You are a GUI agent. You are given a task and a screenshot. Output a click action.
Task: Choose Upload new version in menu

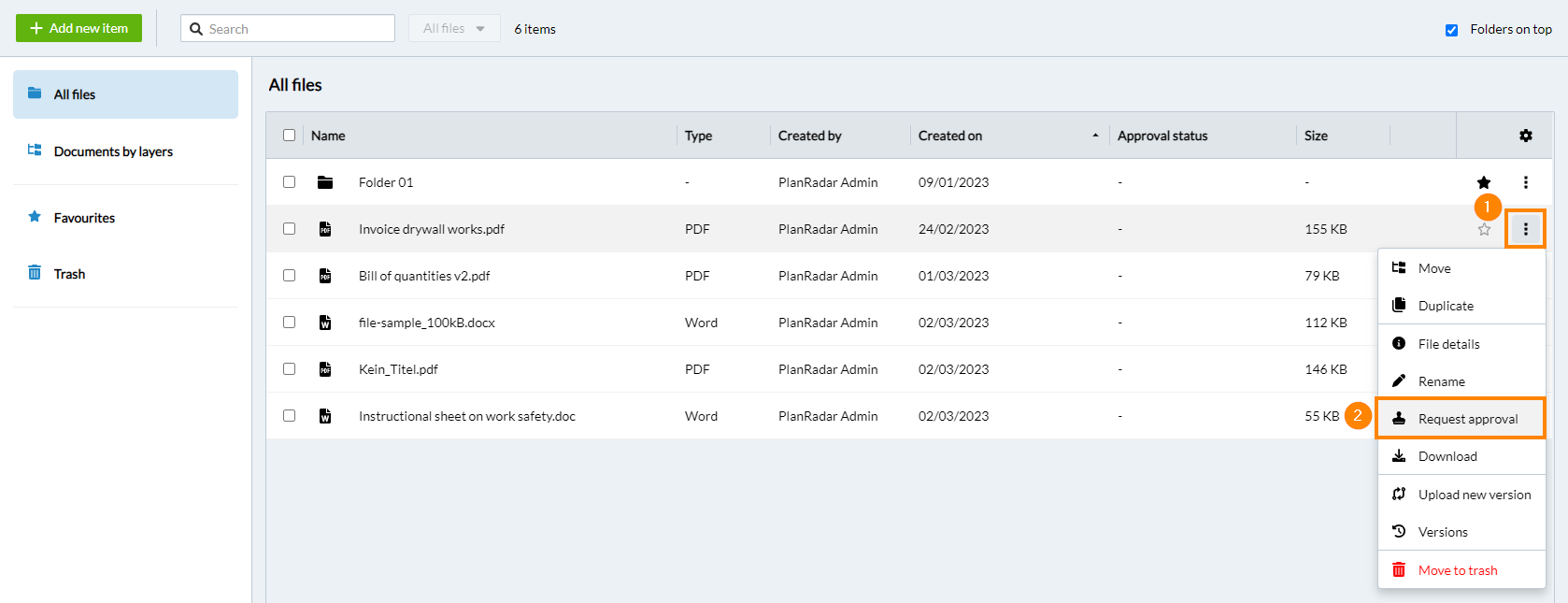(x=1474, y=495)
